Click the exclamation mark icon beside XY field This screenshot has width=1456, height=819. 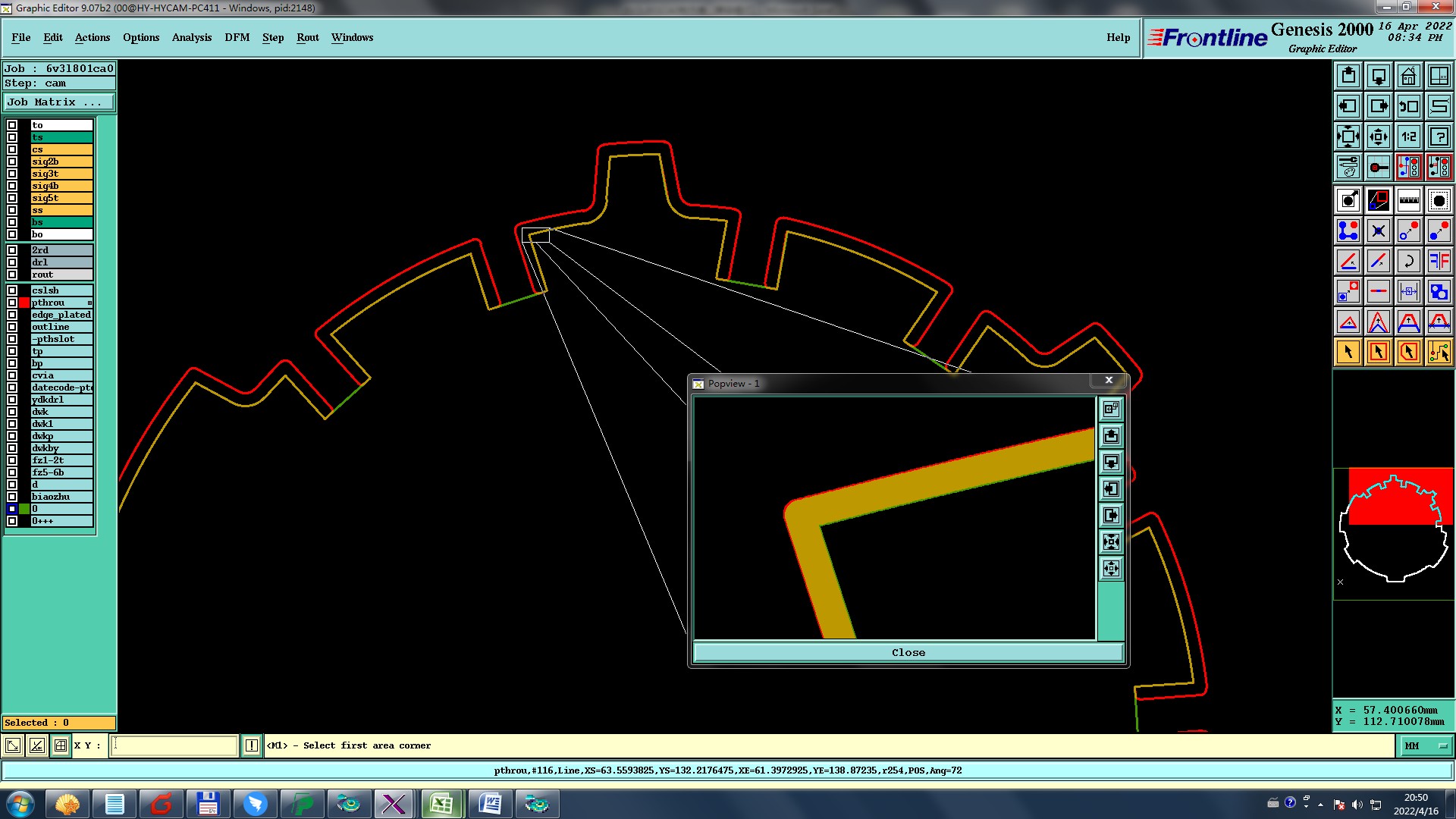pos(252,745)
